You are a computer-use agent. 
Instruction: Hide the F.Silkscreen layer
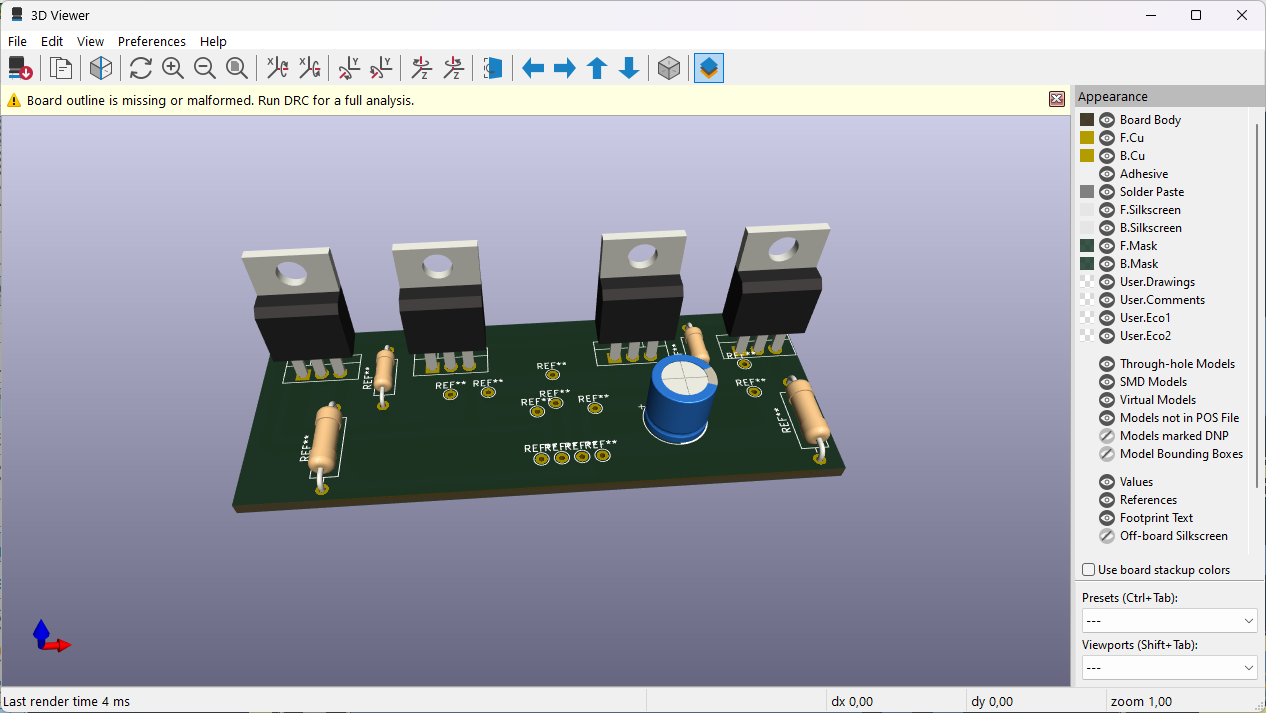(x=1107, y=210)
